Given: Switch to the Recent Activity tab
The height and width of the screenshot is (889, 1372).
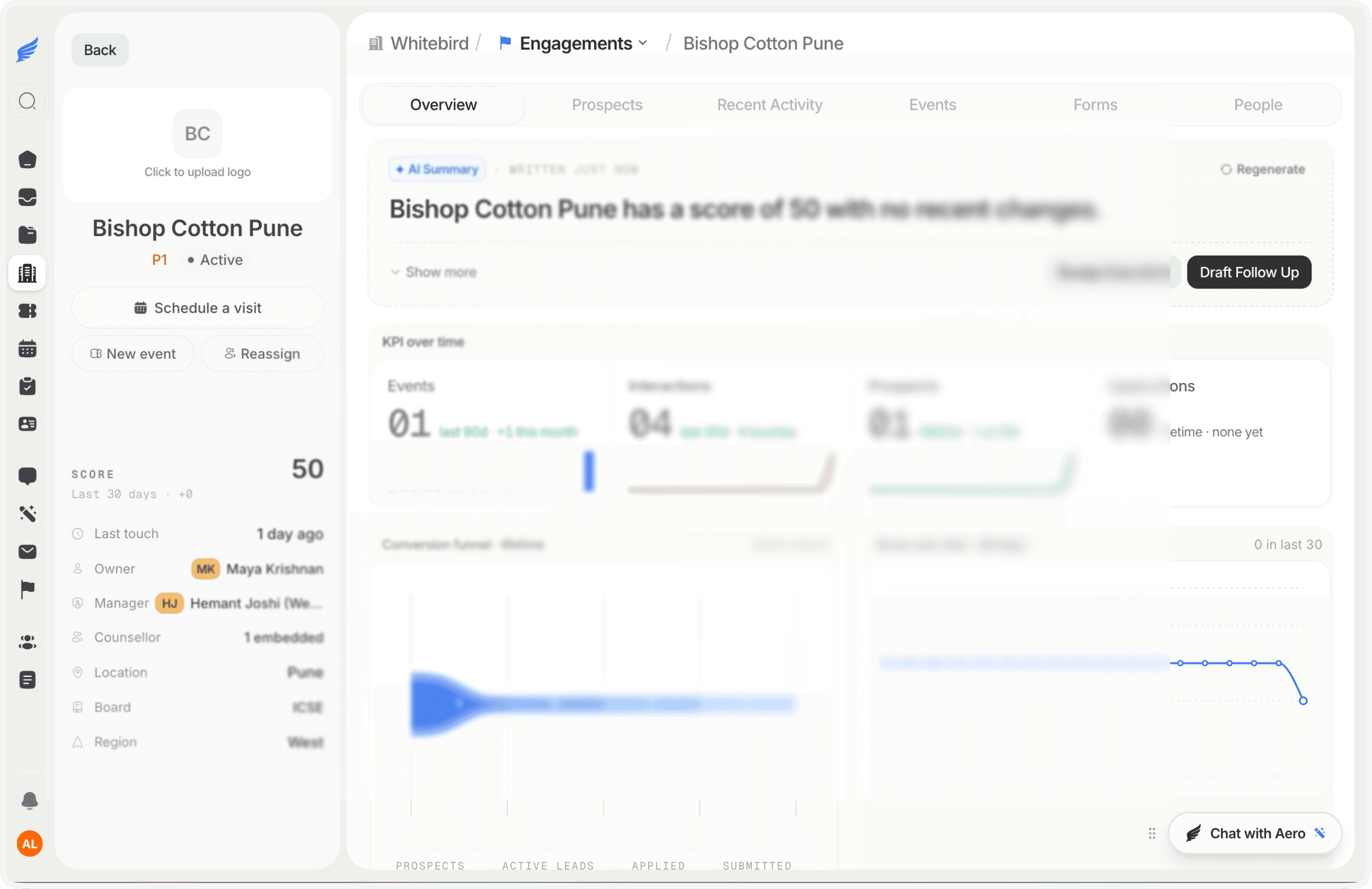Looking at the screenshot, I should 769,105.
